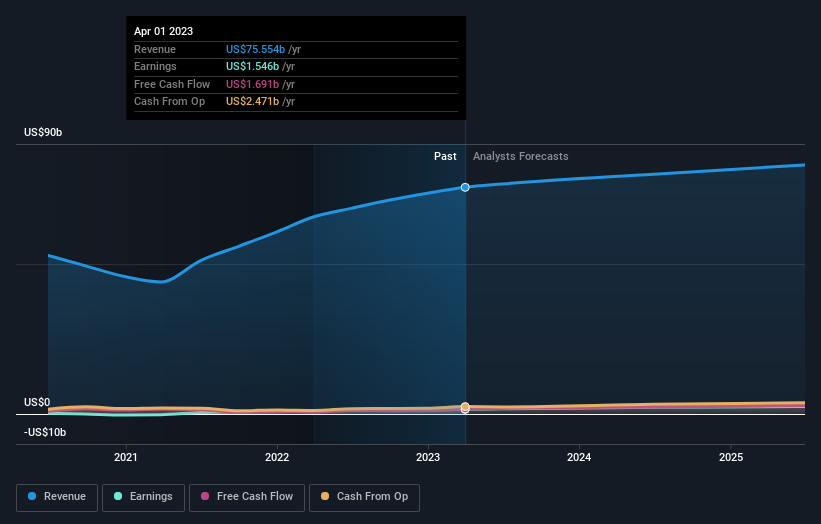The height and width of the screenshot is (524, 821).
Task: Click the Earnings label in tooltip
Action: coord(155,66)
